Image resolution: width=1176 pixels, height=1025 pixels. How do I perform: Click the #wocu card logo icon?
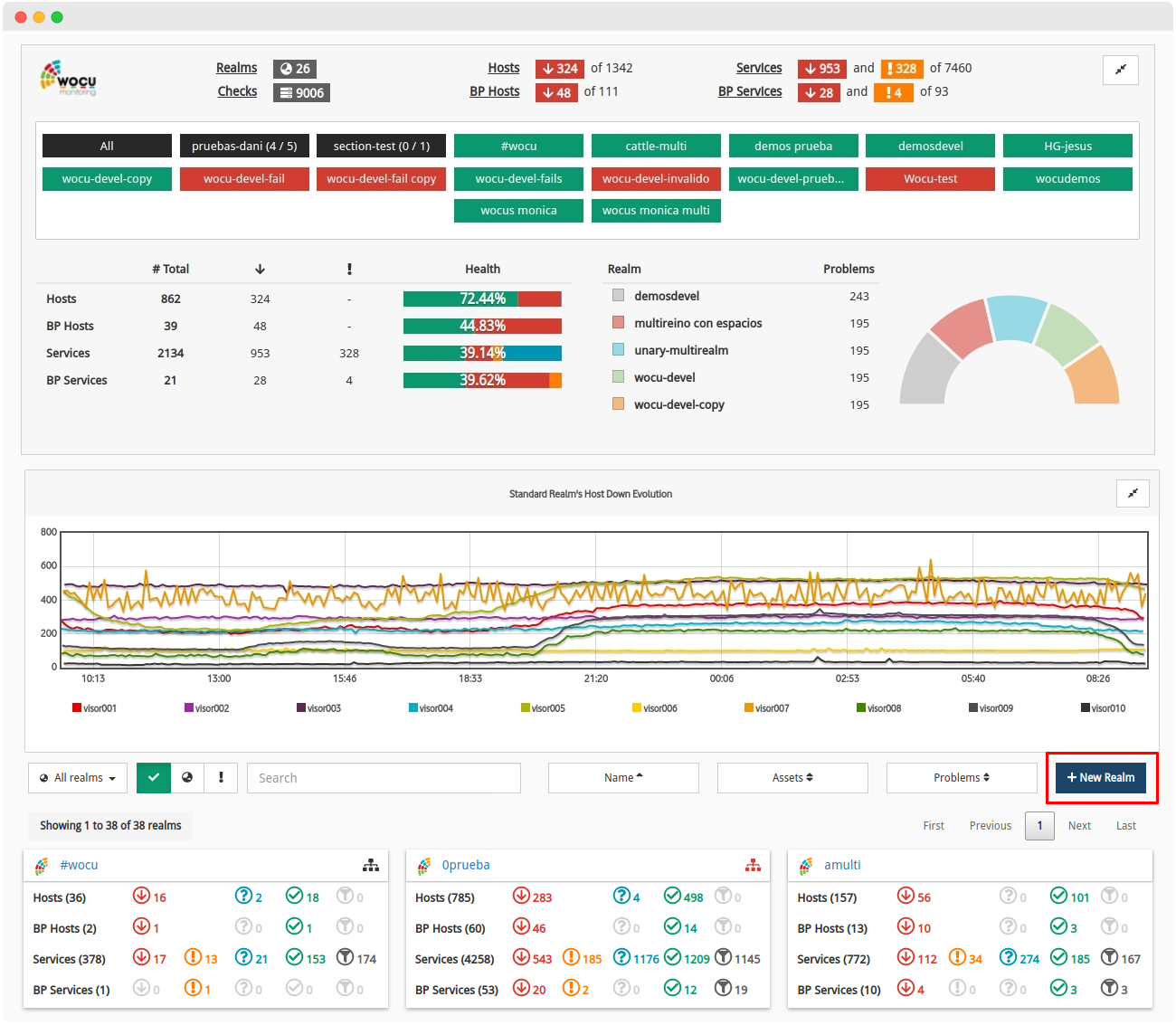pos(42,866)
